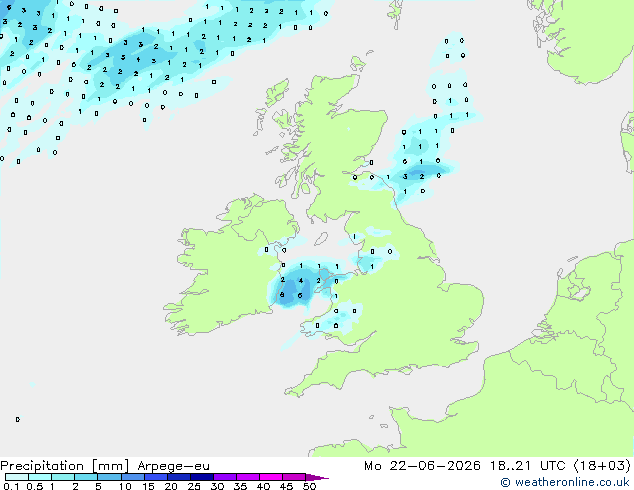Click the 15–20 mm legend swatch
The height and width of the screenshot is (490, 634).
tap(156, 477)
